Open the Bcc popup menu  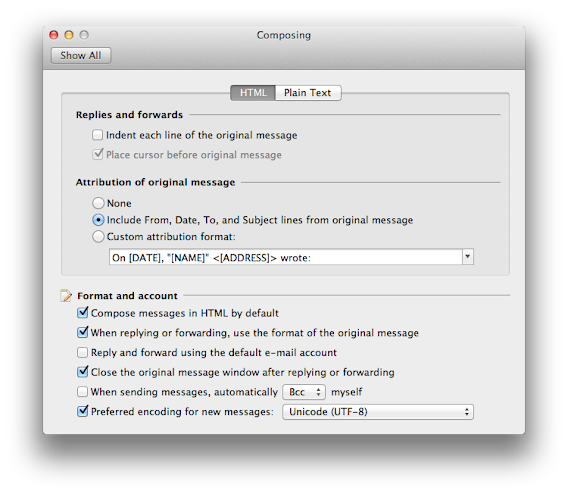304,392
